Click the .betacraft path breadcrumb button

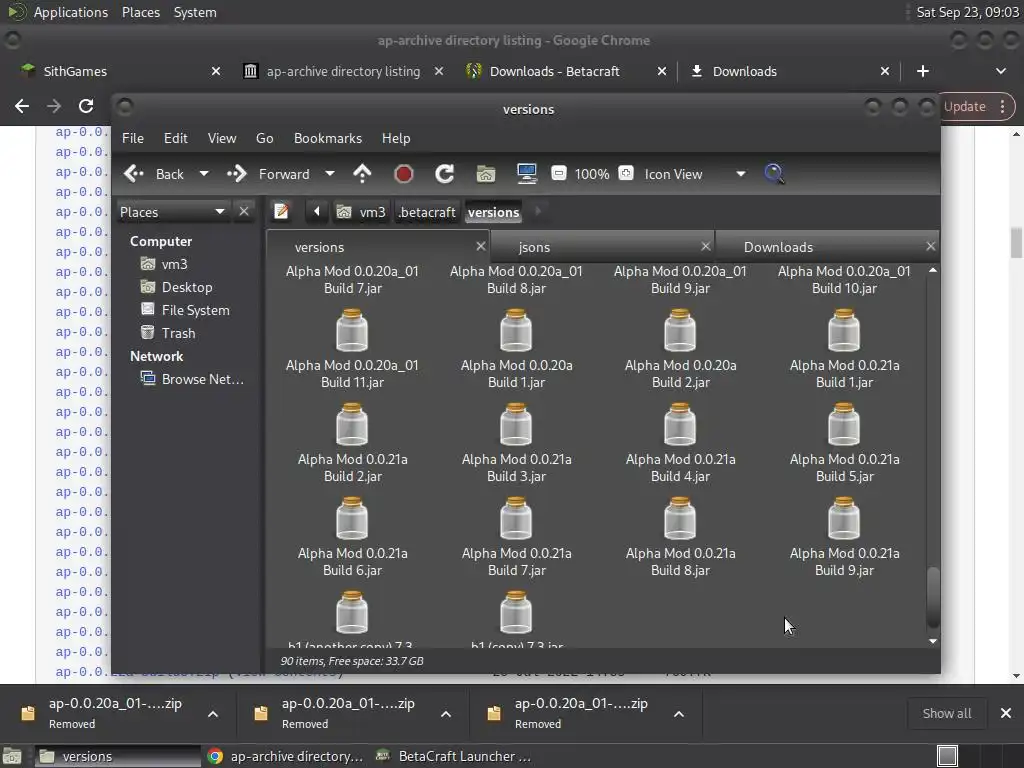(x=427, y=212)
